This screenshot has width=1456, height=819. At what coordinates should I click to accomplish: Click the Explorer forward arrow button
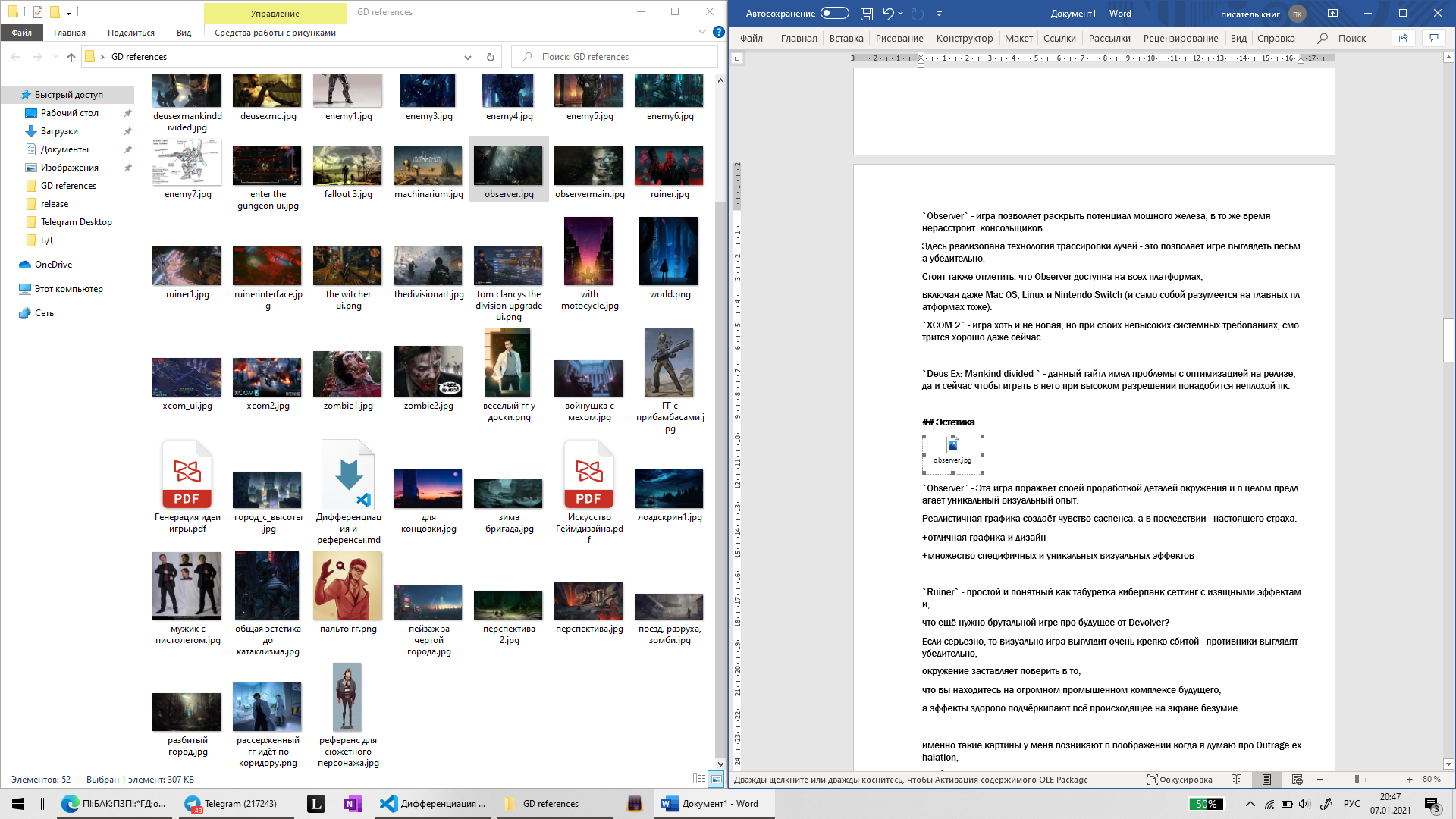point(37,57)
